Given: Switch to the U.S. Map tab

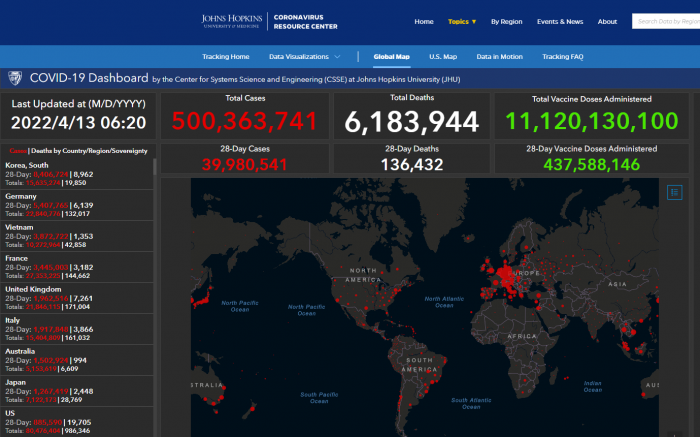Looking at the screenshot, I should pyautogui.click(x=443, y=57).
